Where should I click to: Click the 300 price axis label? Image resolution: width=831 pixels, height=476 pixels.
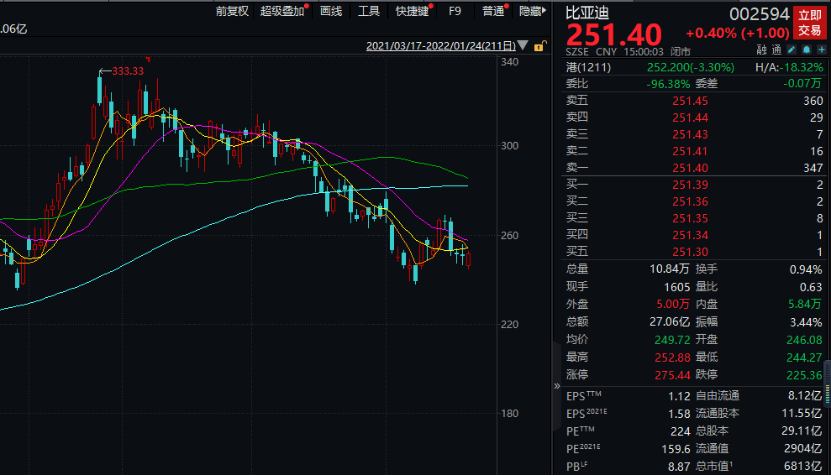point(510,146)
